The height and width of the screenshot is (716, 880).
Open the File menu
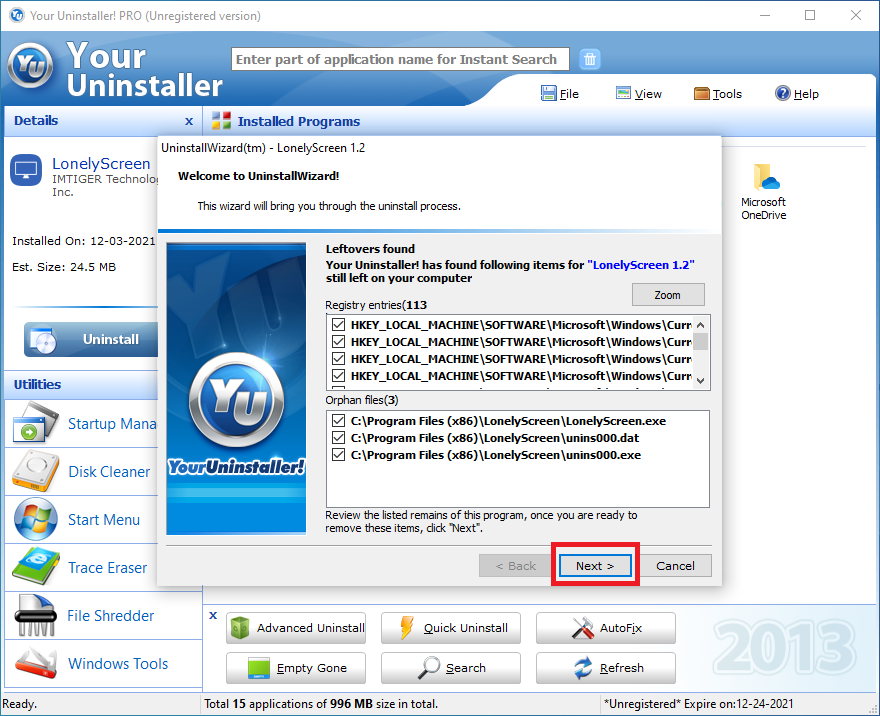pos(560,94)
